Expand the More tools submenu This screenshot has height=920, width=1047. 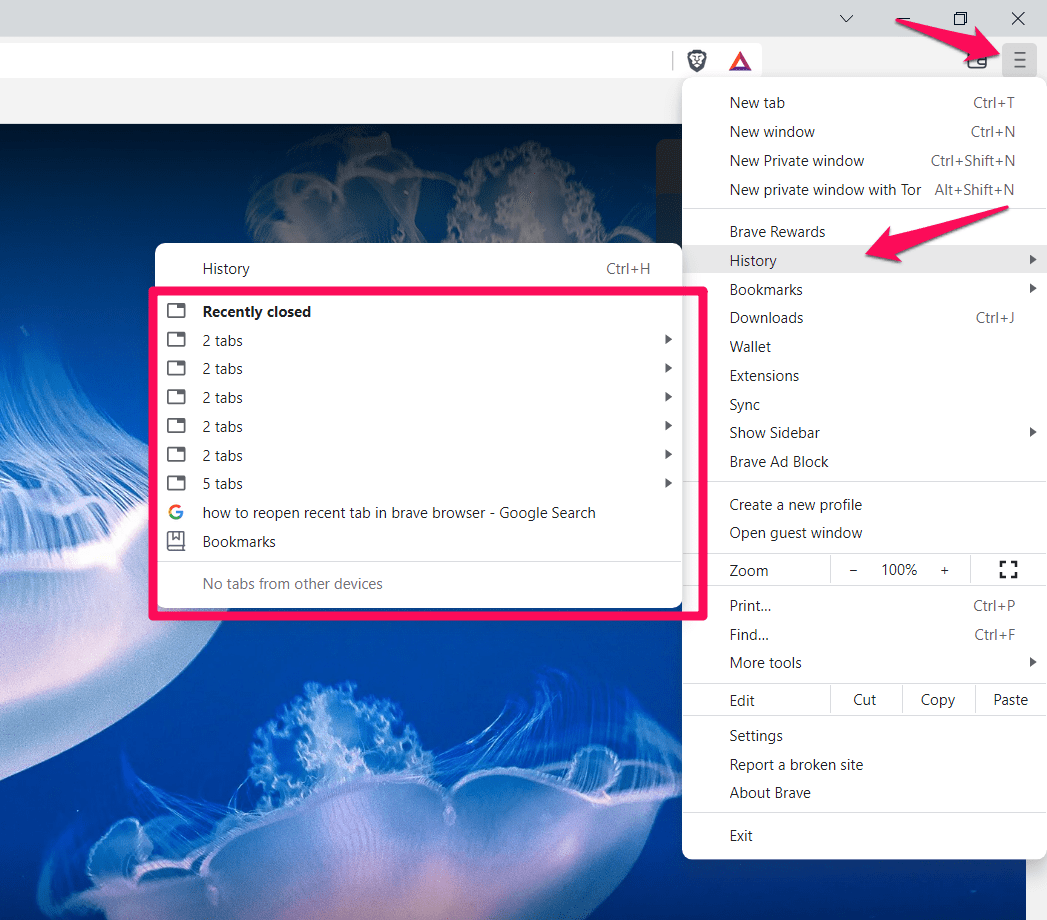pyautogui.click(x=1032, y=663)
